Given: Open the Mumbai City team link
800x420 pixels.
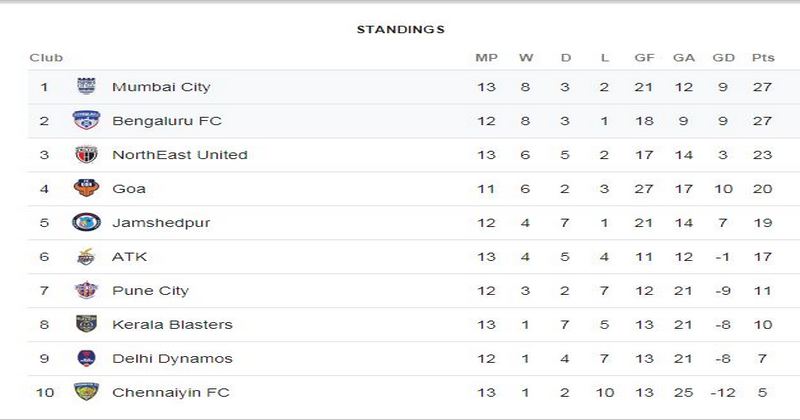Looking at the screenshot, I should (x=161, y=87).
